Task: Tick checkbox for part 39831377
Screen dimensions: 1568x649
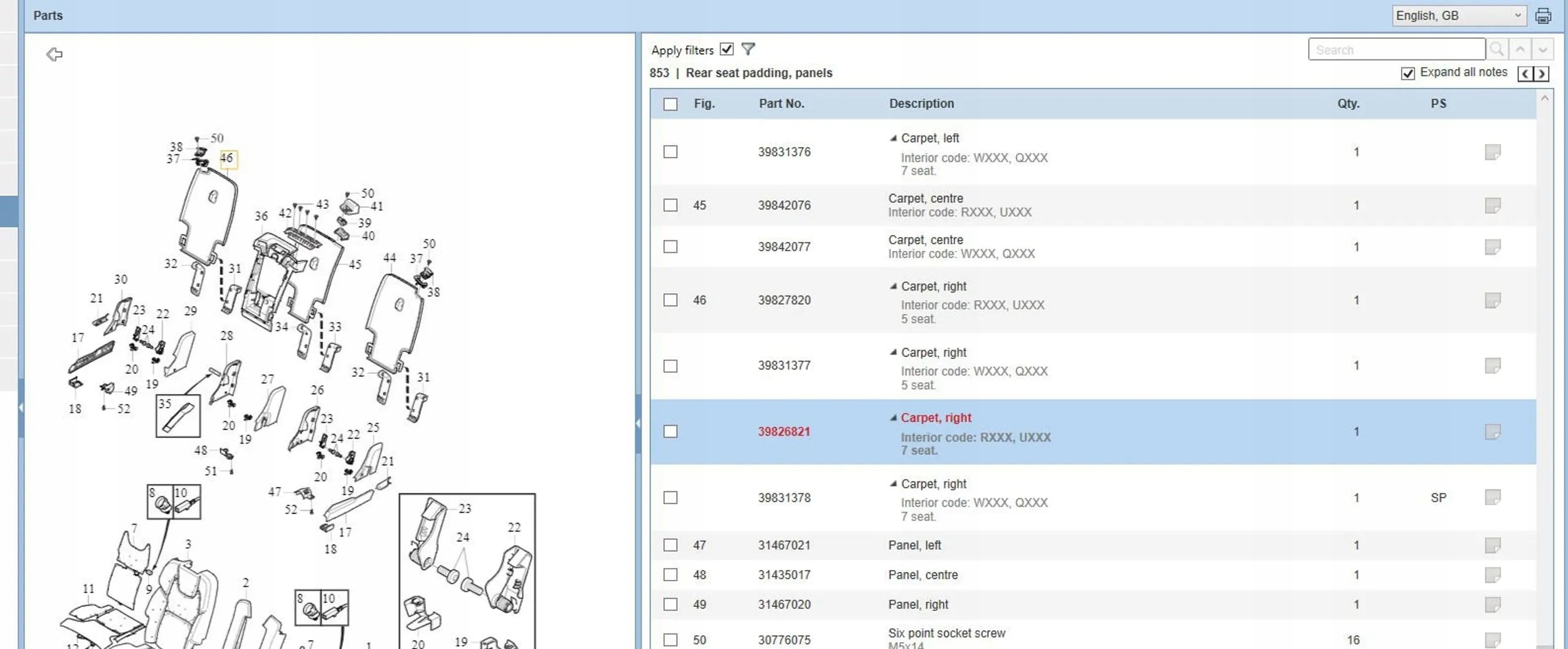Action: 670,366
